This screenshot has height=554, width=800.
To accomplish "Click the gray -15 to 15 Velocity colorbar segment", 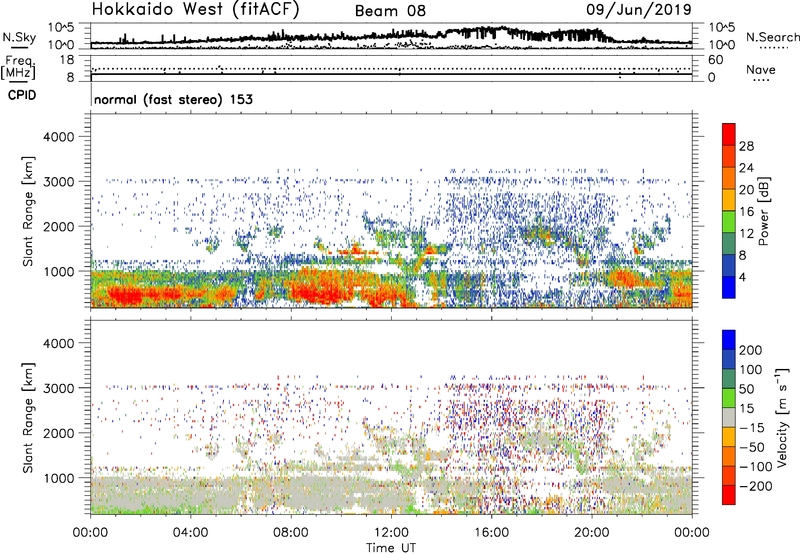I will (x=729, y=418).
